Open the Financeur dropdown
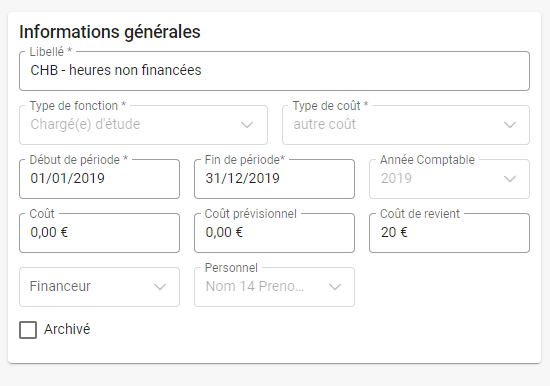The width and height of the screenshot is (550, 386). (99, 287)
